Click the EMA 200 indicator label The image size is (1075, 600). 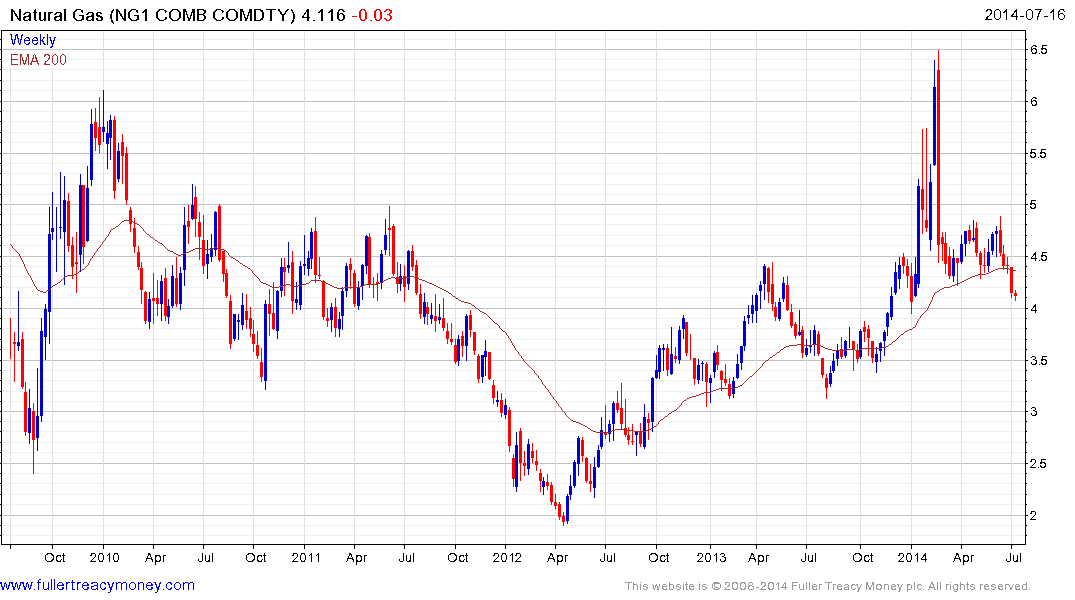coord(38,60)
